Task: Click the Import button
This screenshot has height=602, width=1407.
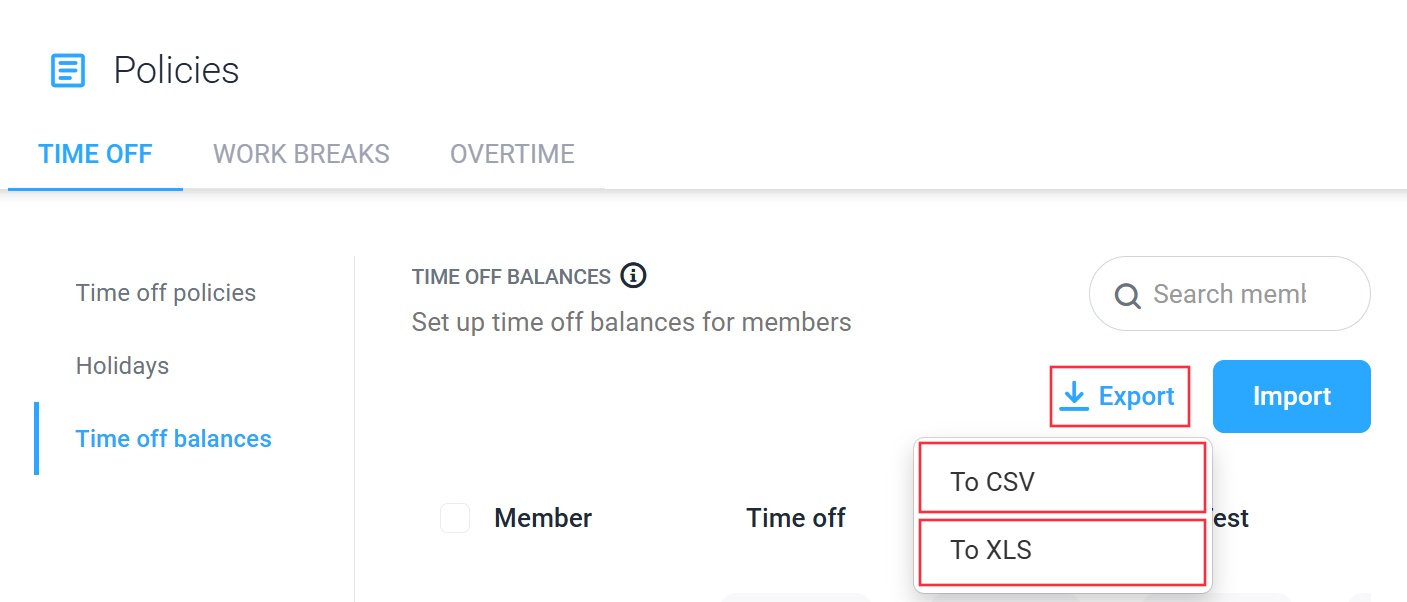Action: coord(1292,396)
